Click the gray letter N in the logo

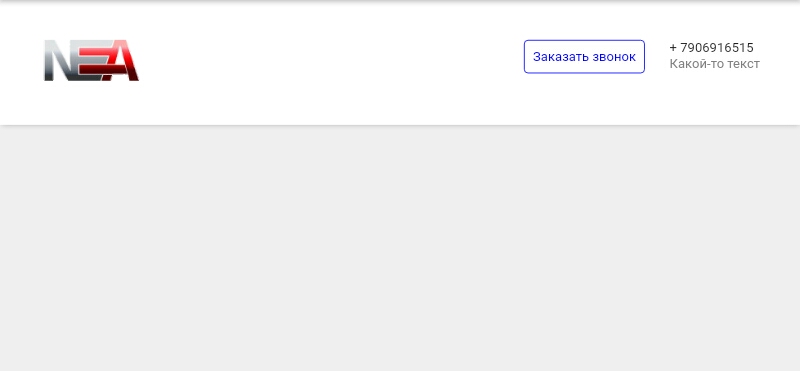click(x=60, y=60)
